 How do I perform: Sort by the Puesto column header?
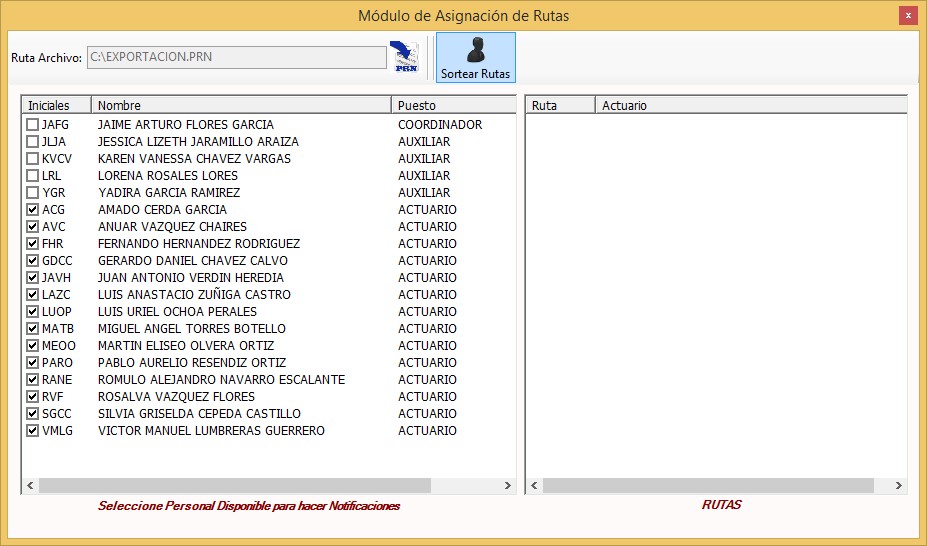(453, 105)
